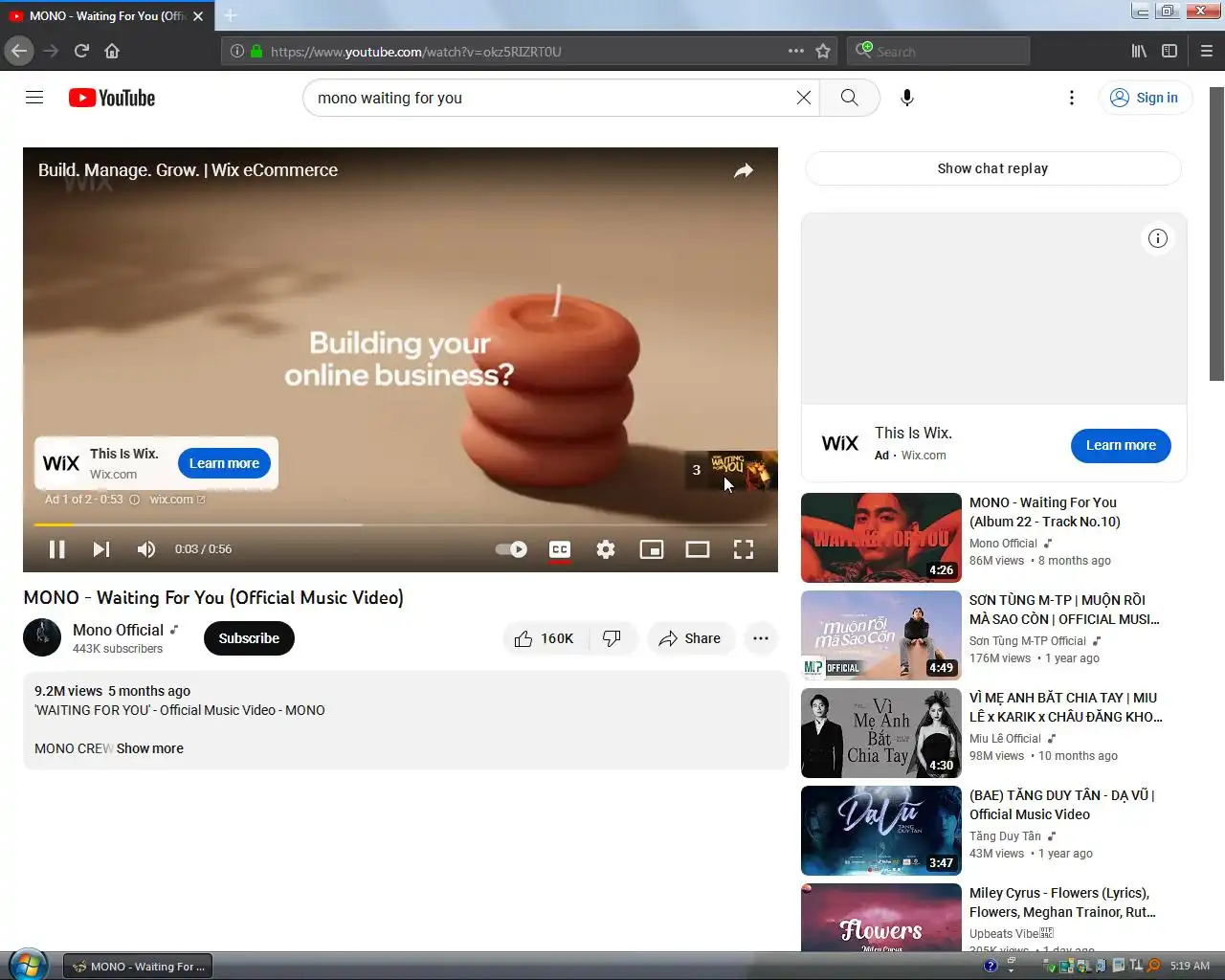Pause the video playback

pyautogui.click(x=57, y=549)
